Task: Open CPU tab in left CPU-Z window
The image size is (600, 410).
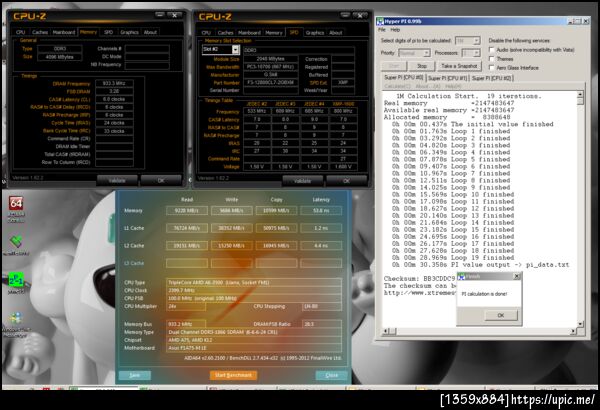Action: 20,32
